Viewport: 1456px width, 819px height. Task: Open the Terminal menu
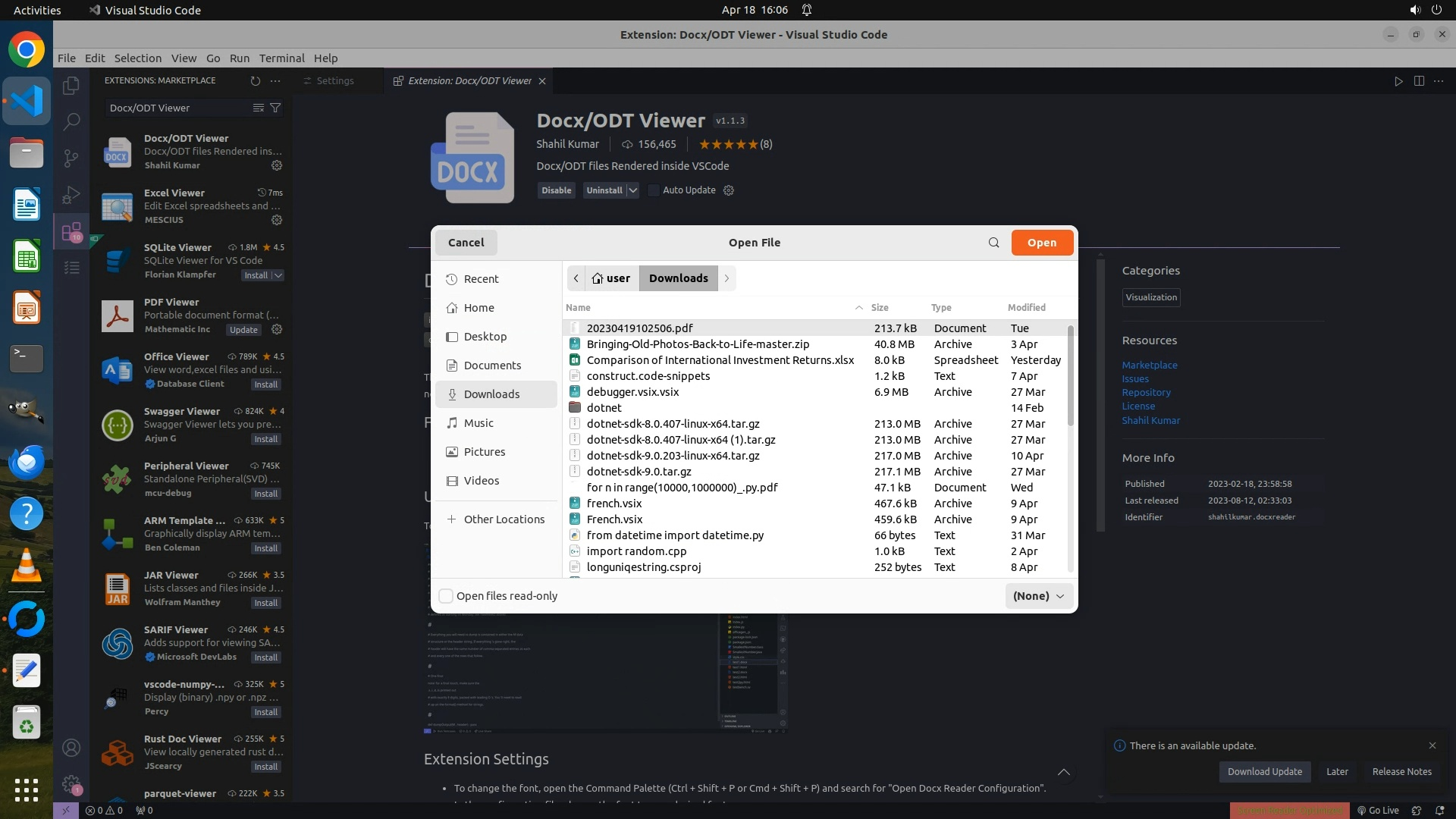(281, 58)
